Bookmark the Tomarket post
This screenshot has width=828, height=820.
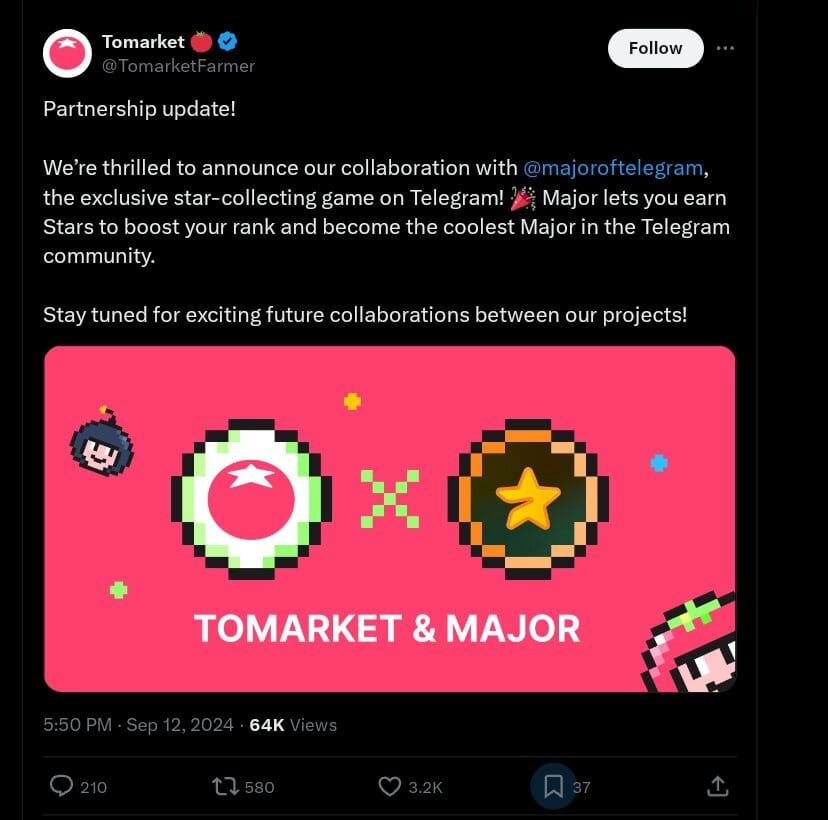[553, 787]
